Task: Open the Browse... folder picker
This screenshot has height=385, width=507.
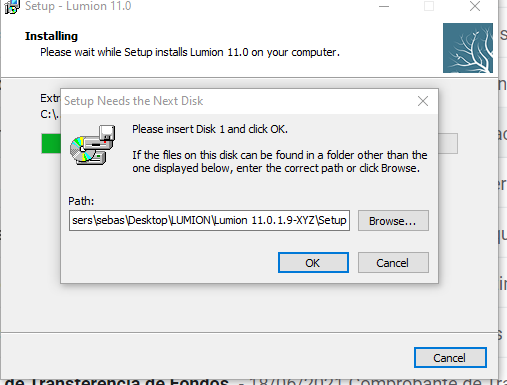Action: (393, 220)
